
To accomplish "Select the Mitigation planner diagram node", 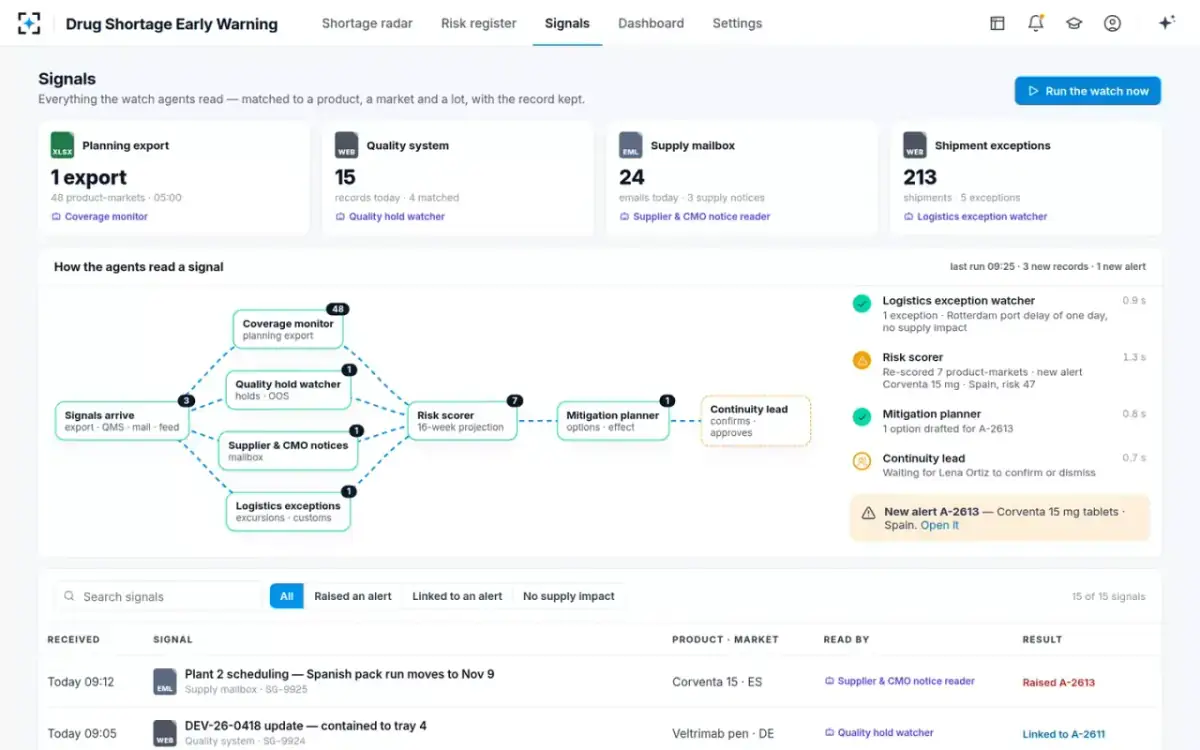I will pyautogui.click(x=612, y=421).
